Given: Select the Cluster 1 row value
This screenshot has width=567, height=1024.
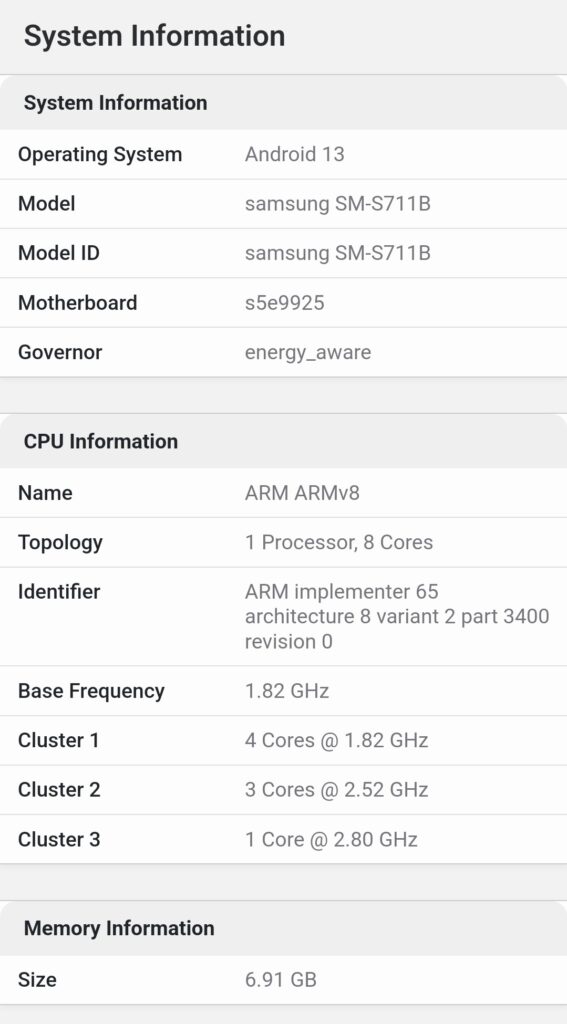Looking at the screenshot, I should pos(336,741).
